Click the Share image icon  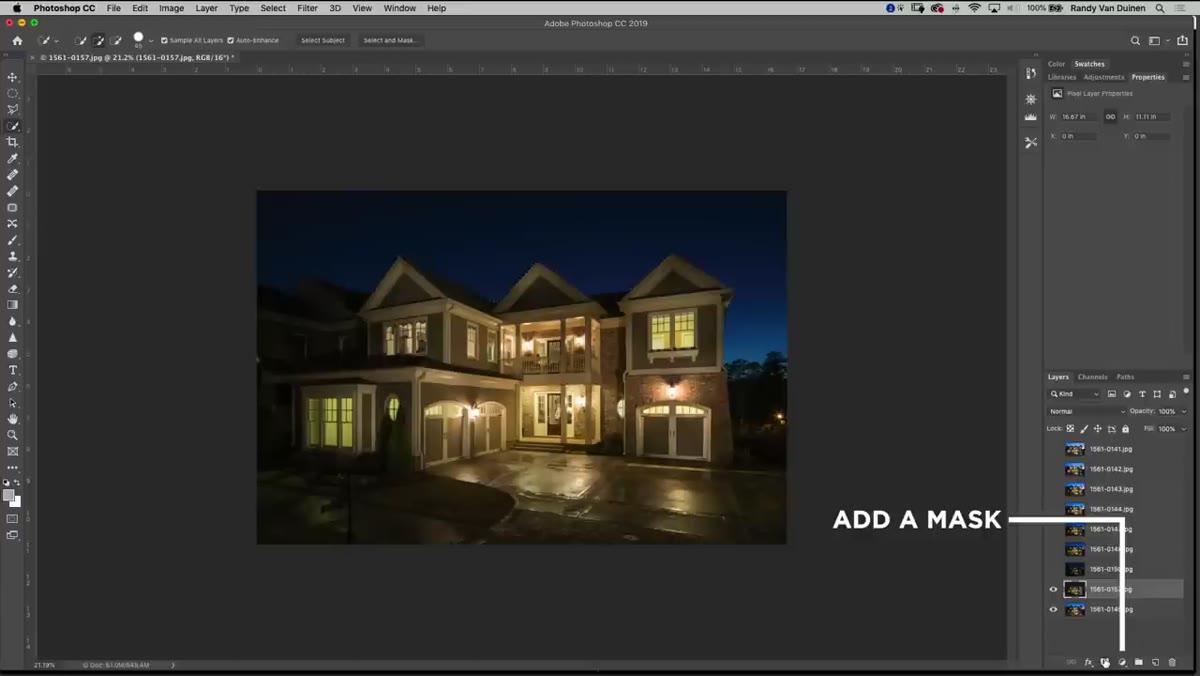click(x=1182, y=41)
